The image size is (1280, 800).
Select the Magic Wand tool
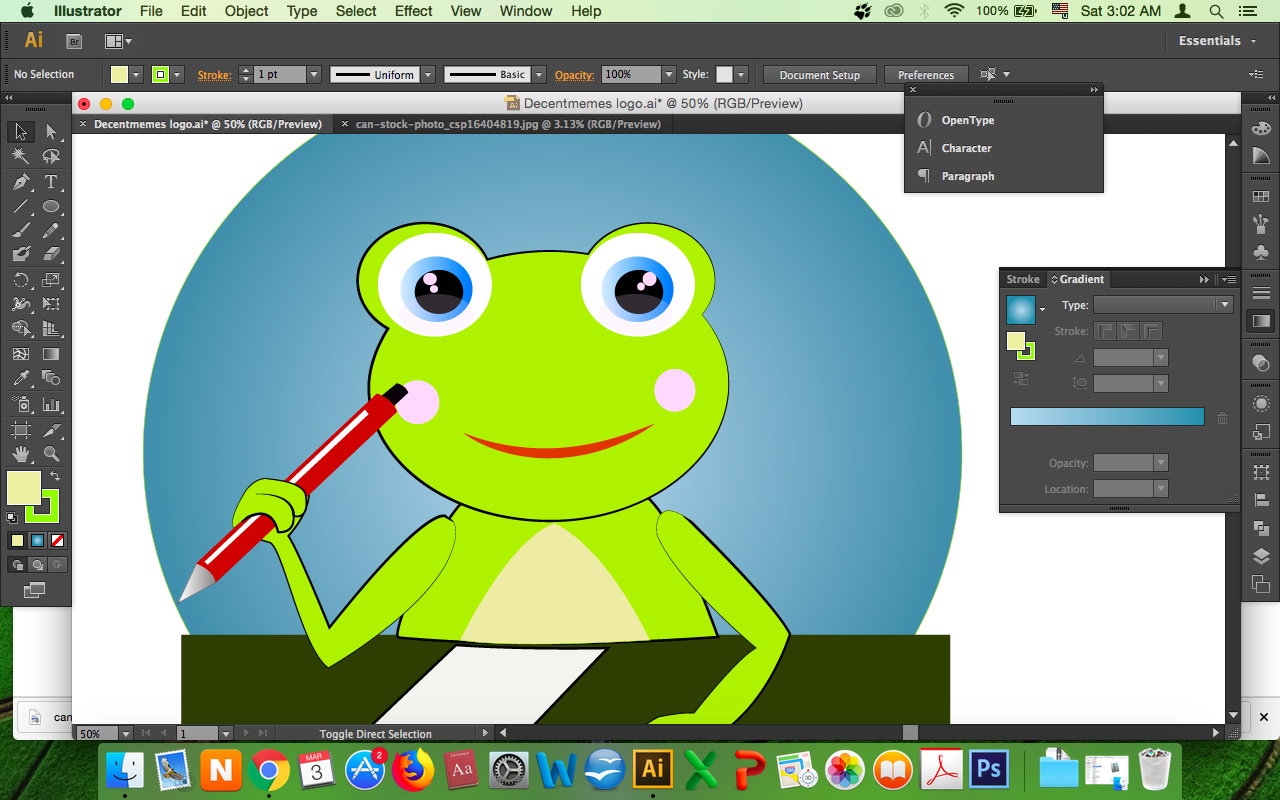pos(20,157)
